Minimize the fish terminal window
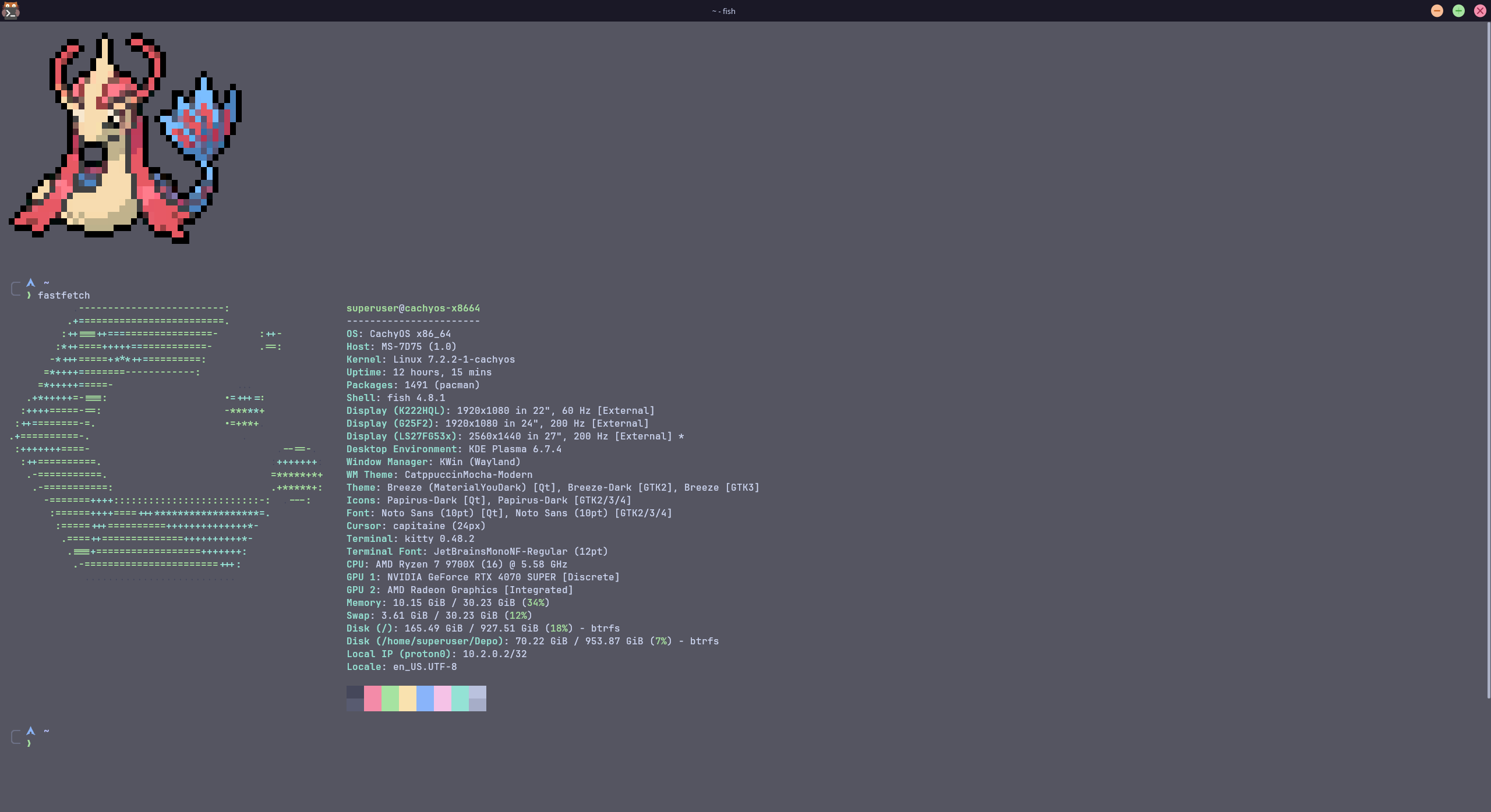The width and height of the screenshot is (1491, 812). pyautogui.click(x=1437, y=11)
